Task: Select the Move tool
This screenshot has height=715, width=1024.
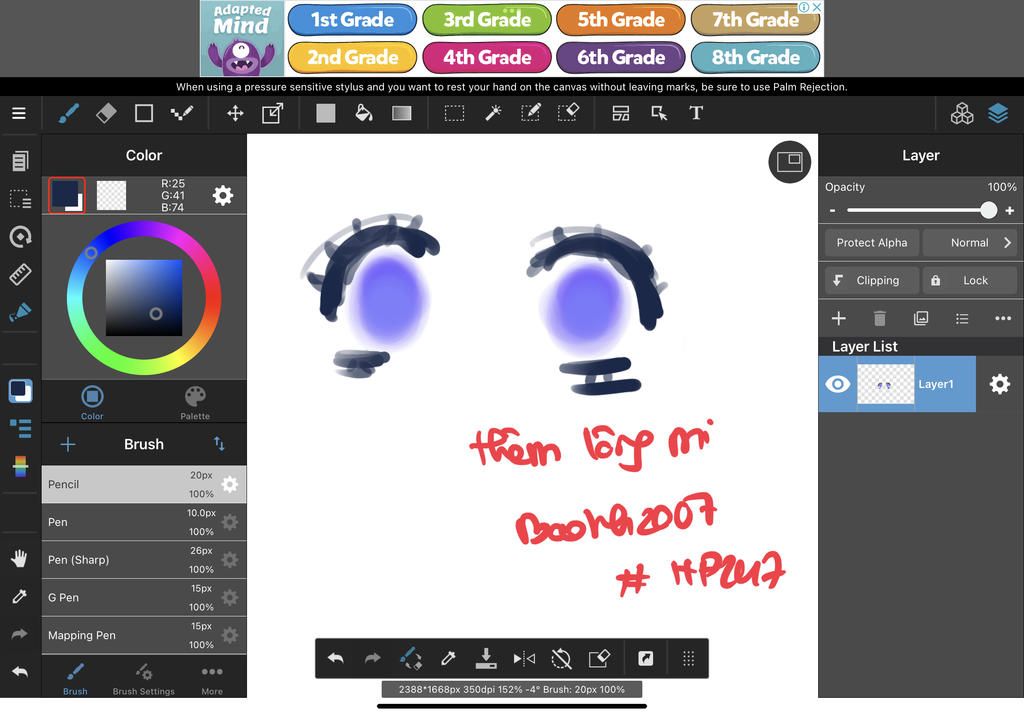Action: (235, 113)
